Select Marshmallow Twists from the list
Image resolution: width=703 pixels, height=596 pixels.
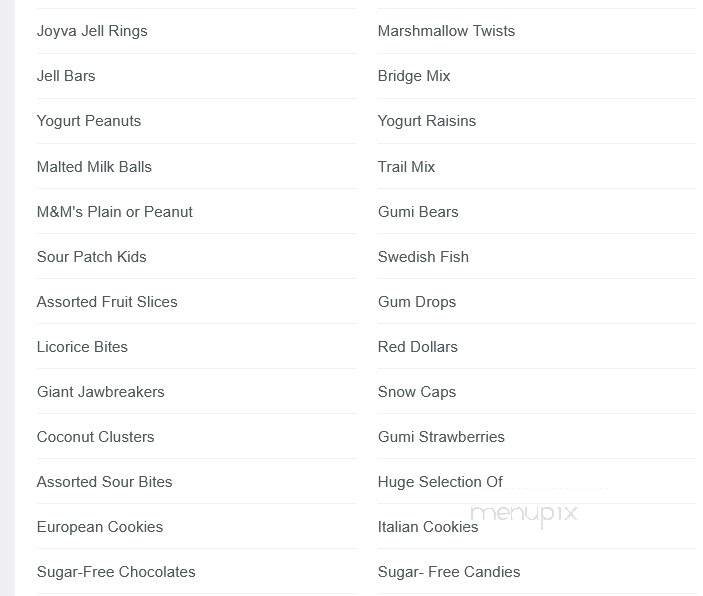446,31
